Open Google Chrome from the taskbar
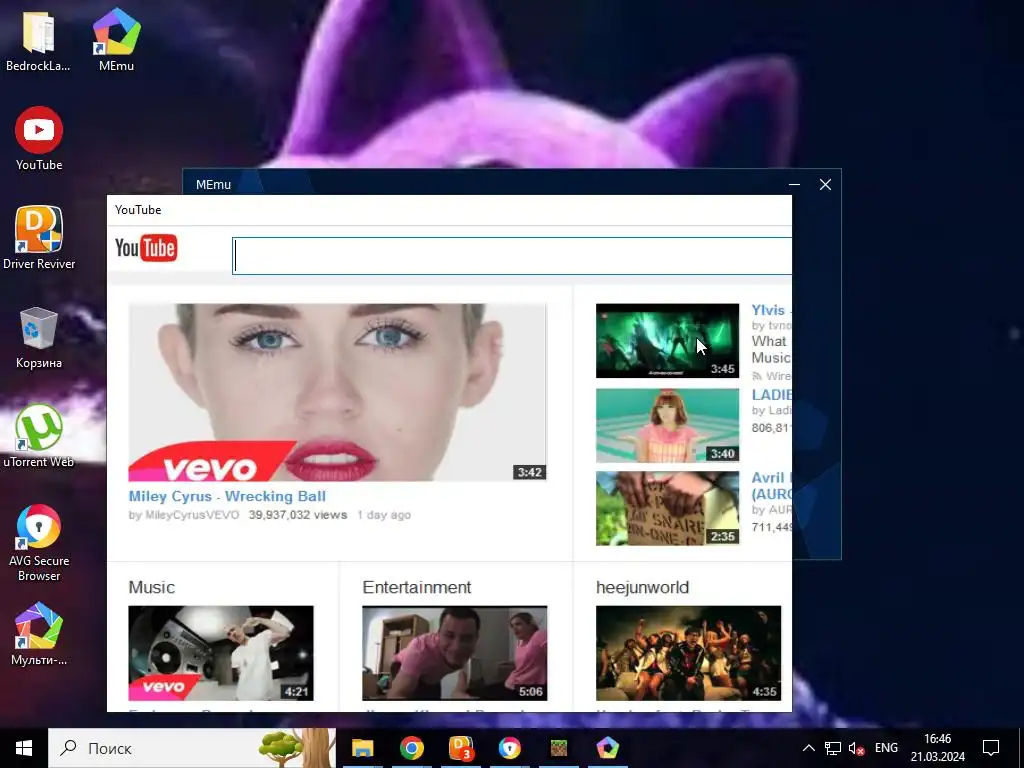This screenshot has width=1024, height=768. [411, 748]
